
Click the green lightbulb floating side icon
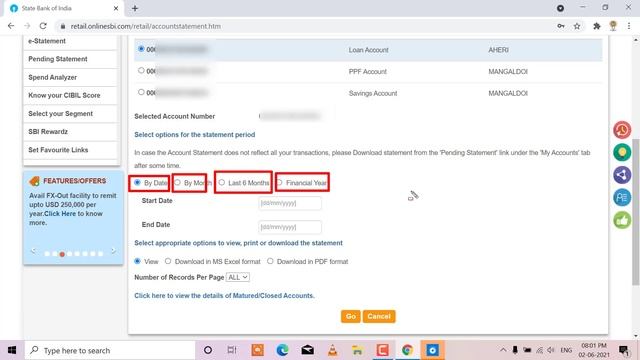622,153
